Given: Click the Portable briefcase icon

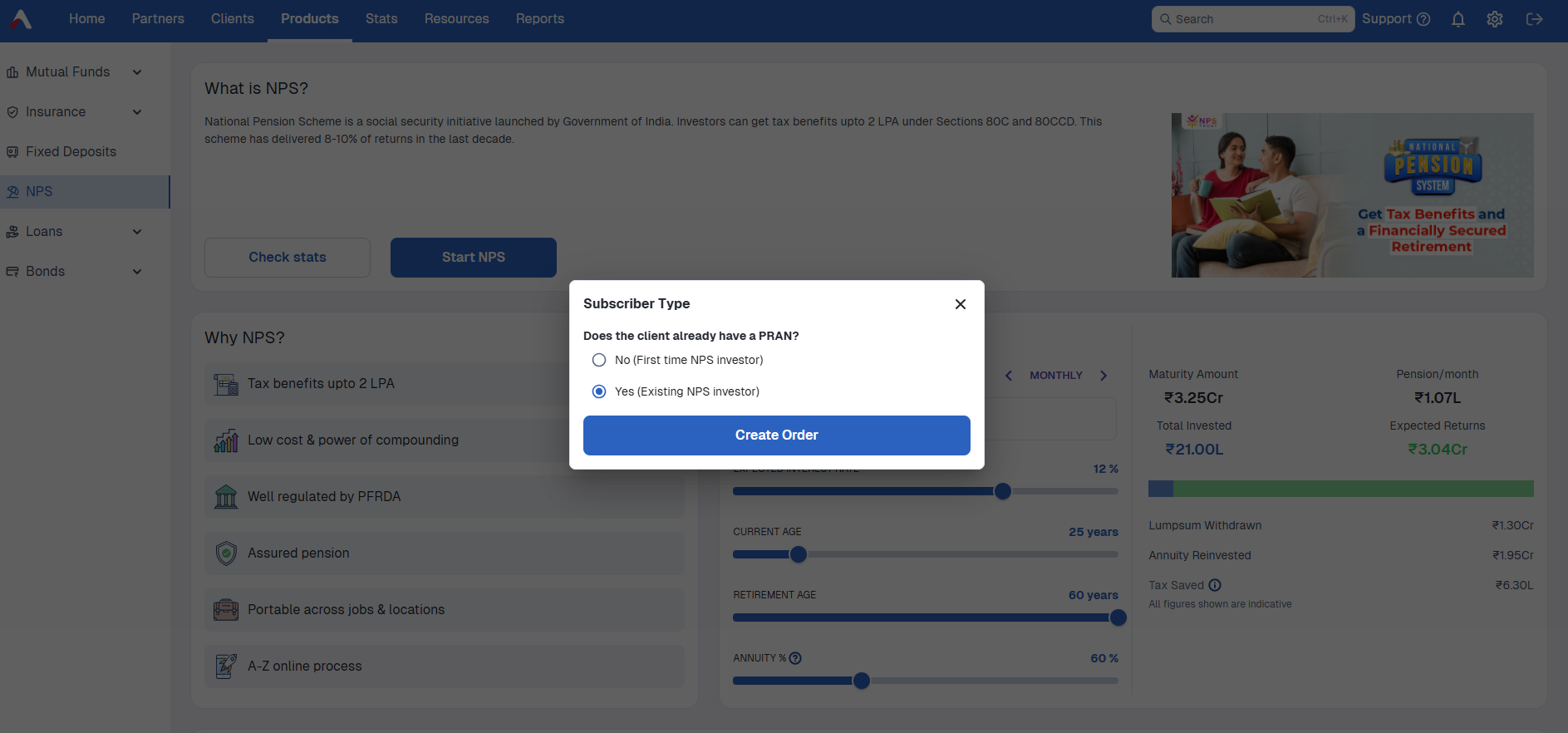Looking at the screenshot, I should coord(226,610).
